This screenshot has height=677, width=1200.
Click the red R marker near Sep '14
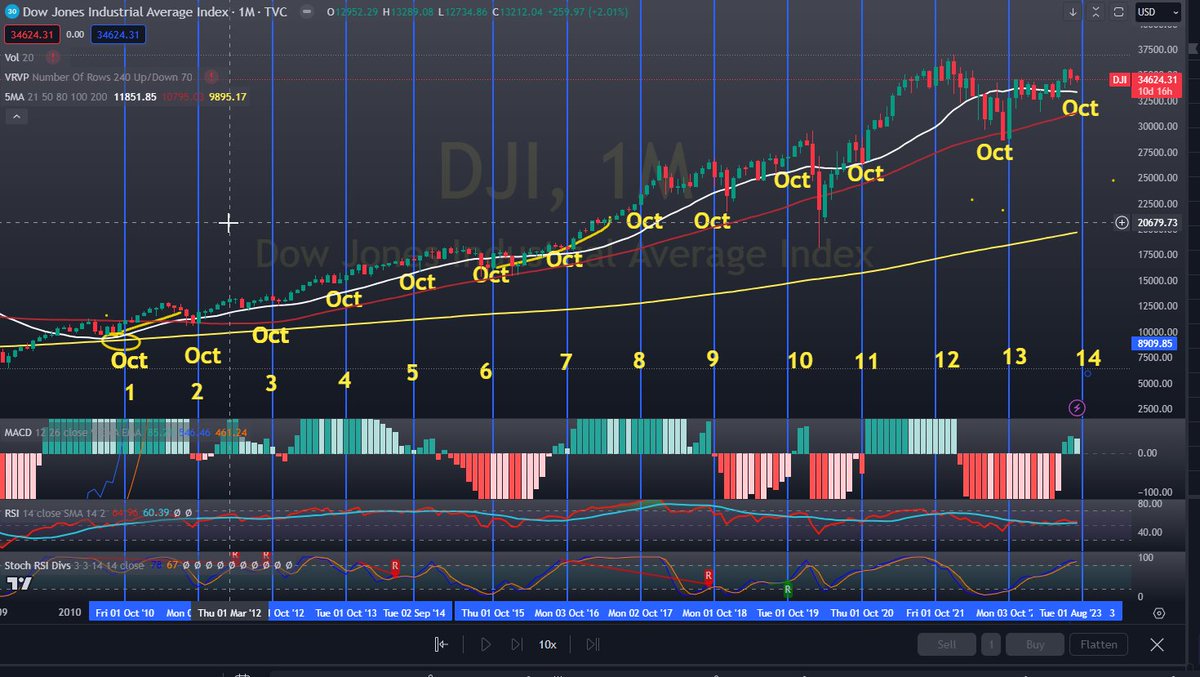click(x=395, y=566)
